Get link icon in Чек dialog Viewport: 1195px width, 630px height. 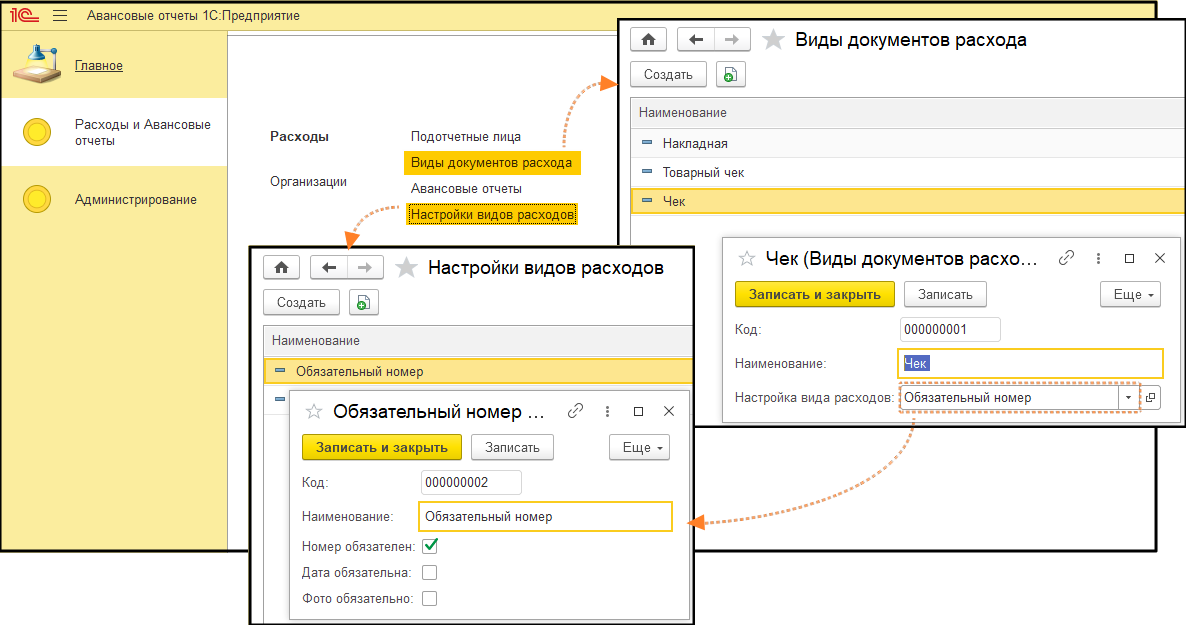pos(1066,258)
